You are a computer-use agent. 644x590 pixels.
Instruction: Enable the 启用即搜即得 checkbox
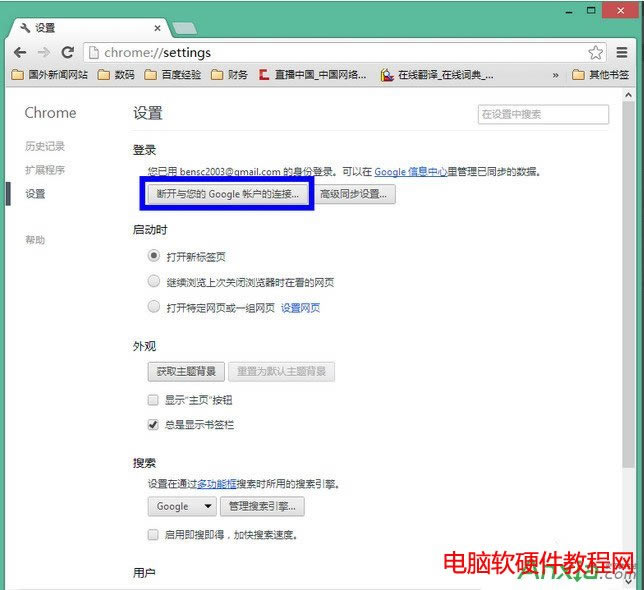point(153,535)
